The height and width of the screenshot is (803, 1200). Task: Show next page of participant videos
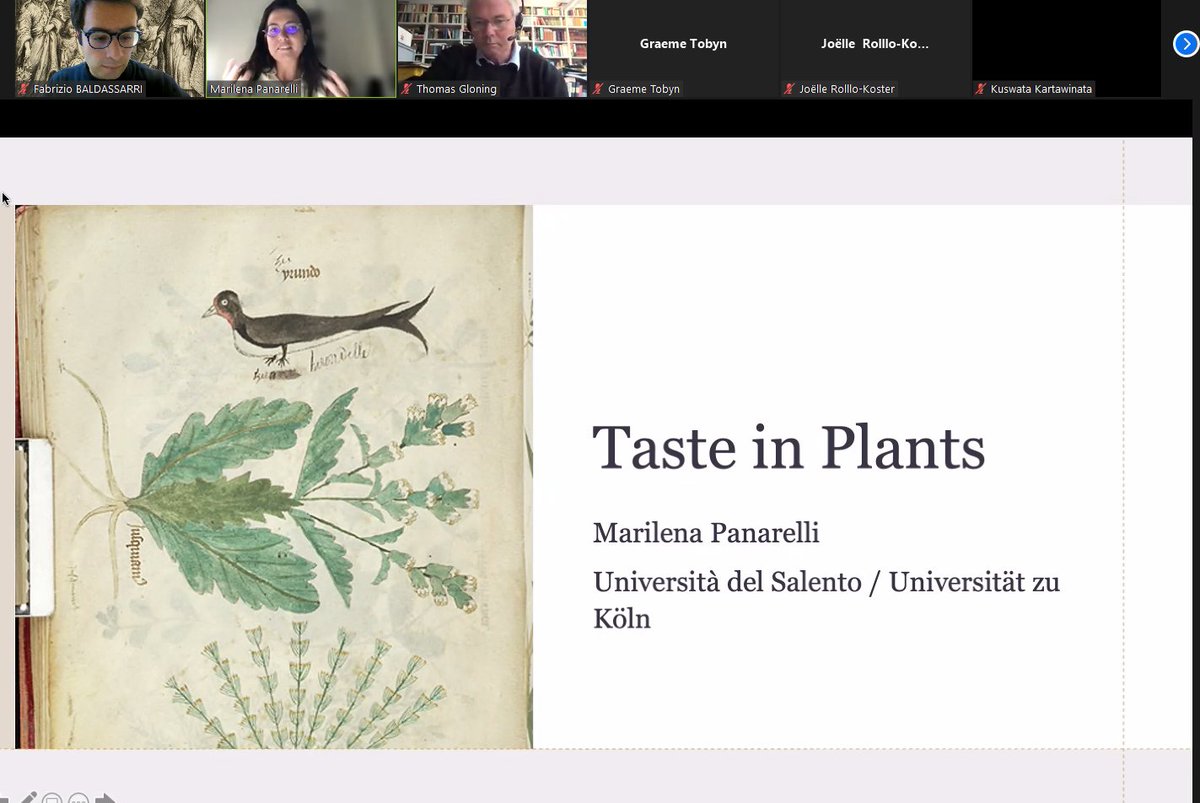point(1185,43)
